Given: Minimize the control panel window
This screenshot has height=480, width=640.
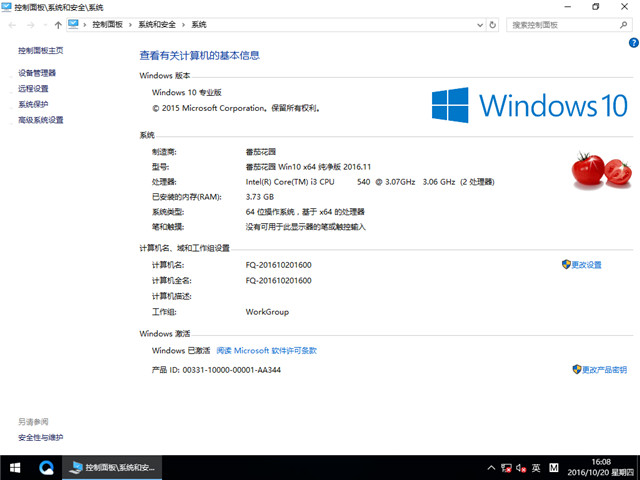Looking at the screenshot, I should (x=567, y=7).
